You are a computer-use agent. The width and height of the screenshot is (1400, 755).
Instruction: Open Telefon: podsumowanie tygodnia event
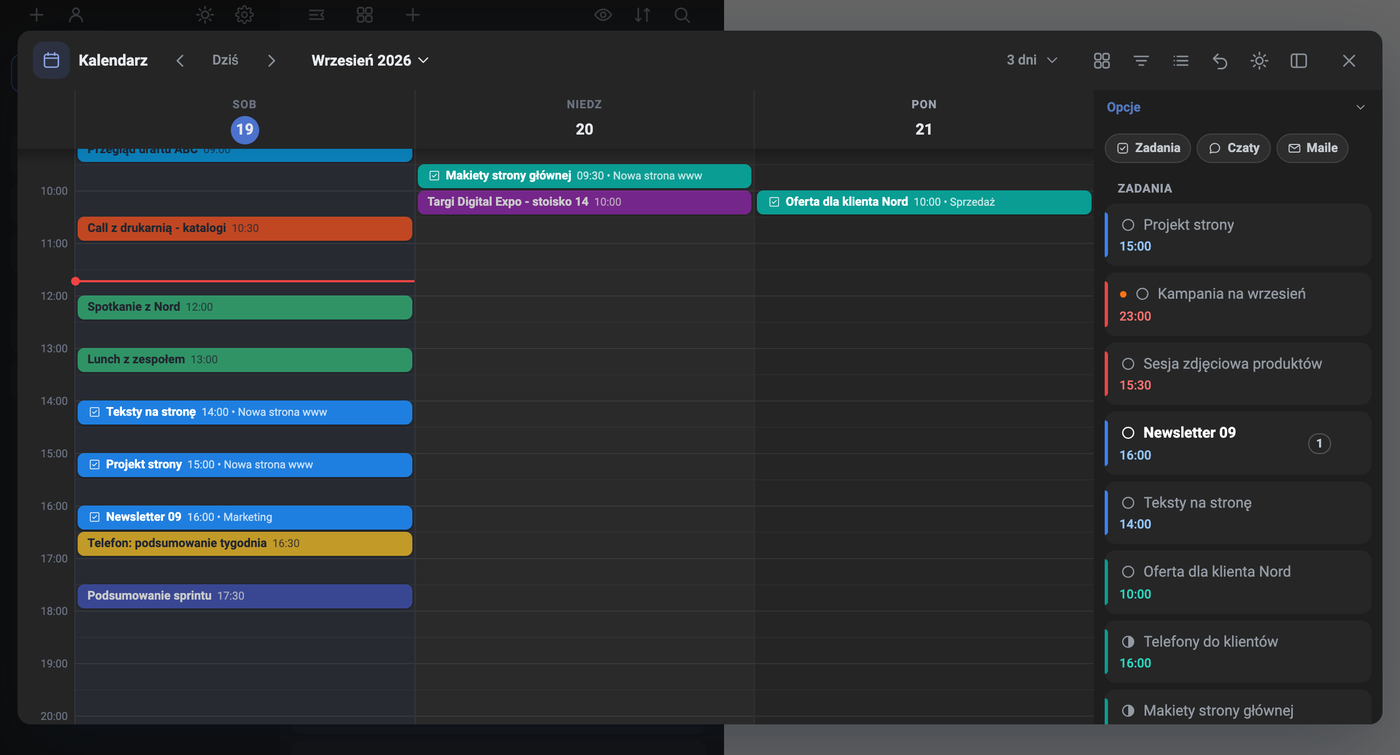click(x=245, y=544)
